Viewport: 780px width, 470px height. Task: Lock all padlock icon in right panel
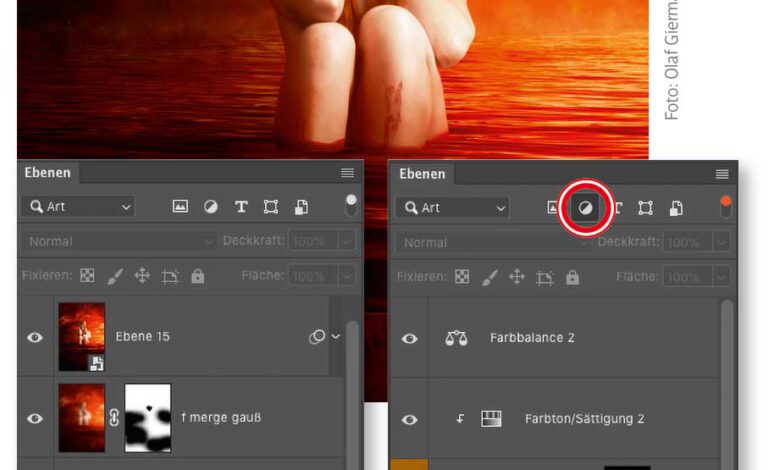572,277
